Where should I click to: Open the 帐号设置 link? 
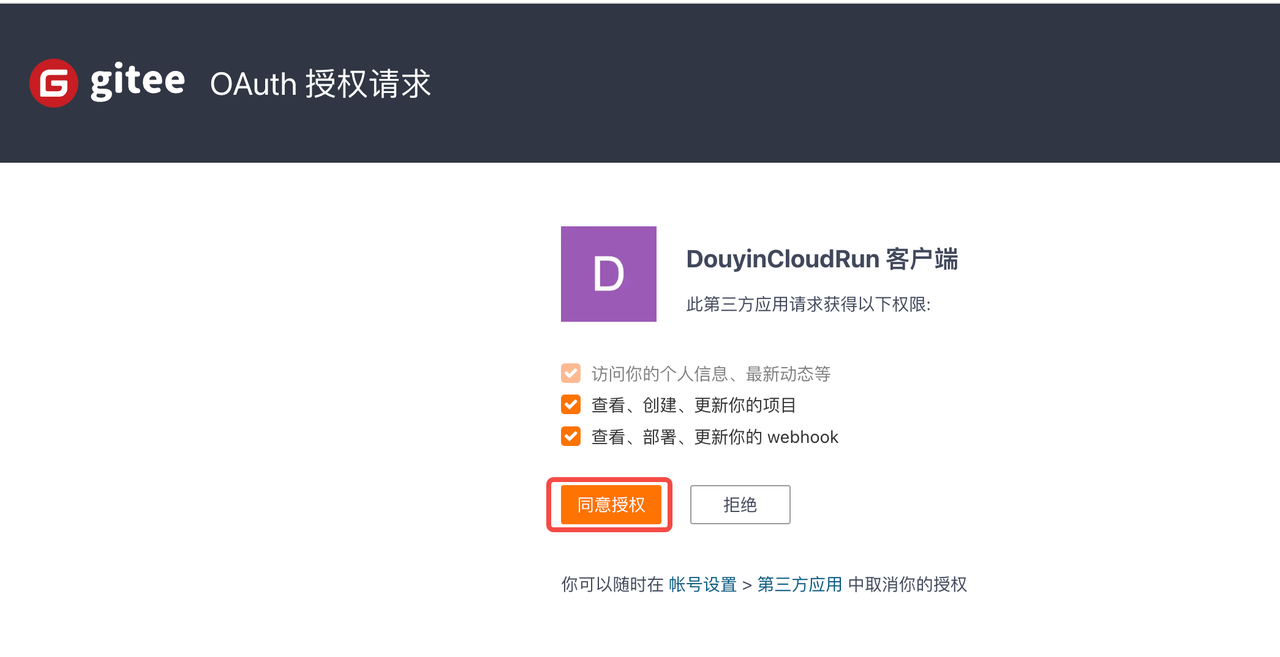point(702,585)
